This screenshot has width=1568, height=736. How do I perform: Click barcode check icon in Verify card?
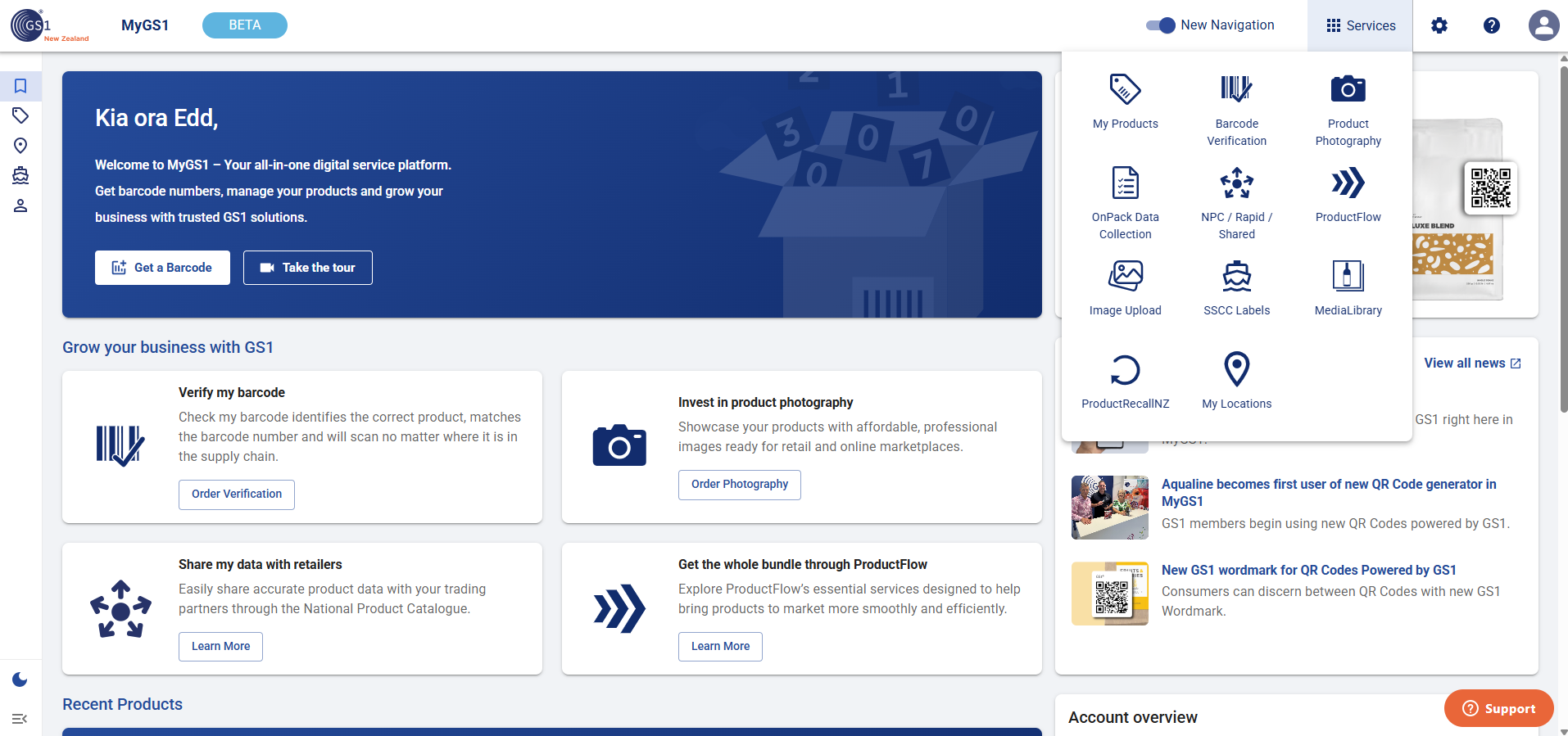(120, 446)
